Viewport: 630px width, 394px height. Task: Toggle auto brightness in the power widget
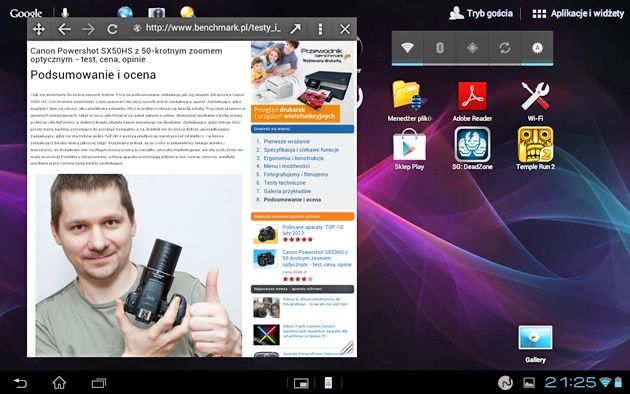point(537,48)
